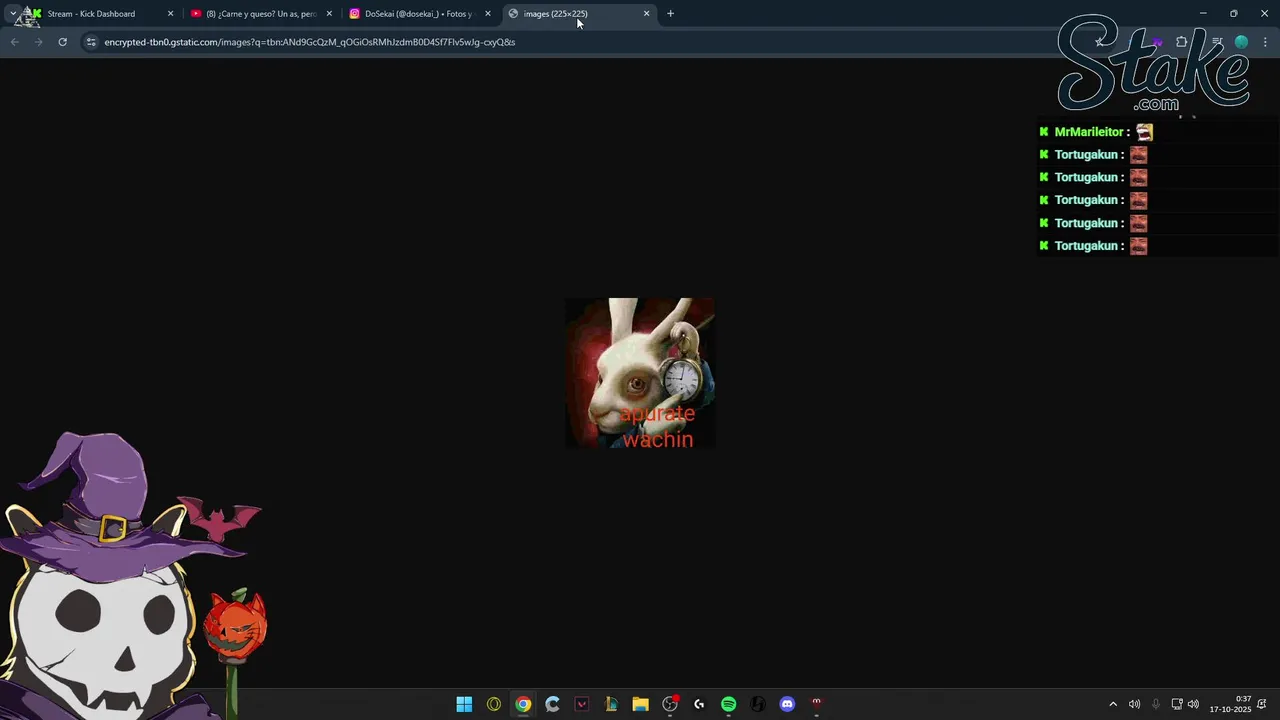Image resolution: width=1280 pixels, height=720 pixels.
Task: Close the YouTube '¿Carne y queso?' tab
Action: point(329,14)
